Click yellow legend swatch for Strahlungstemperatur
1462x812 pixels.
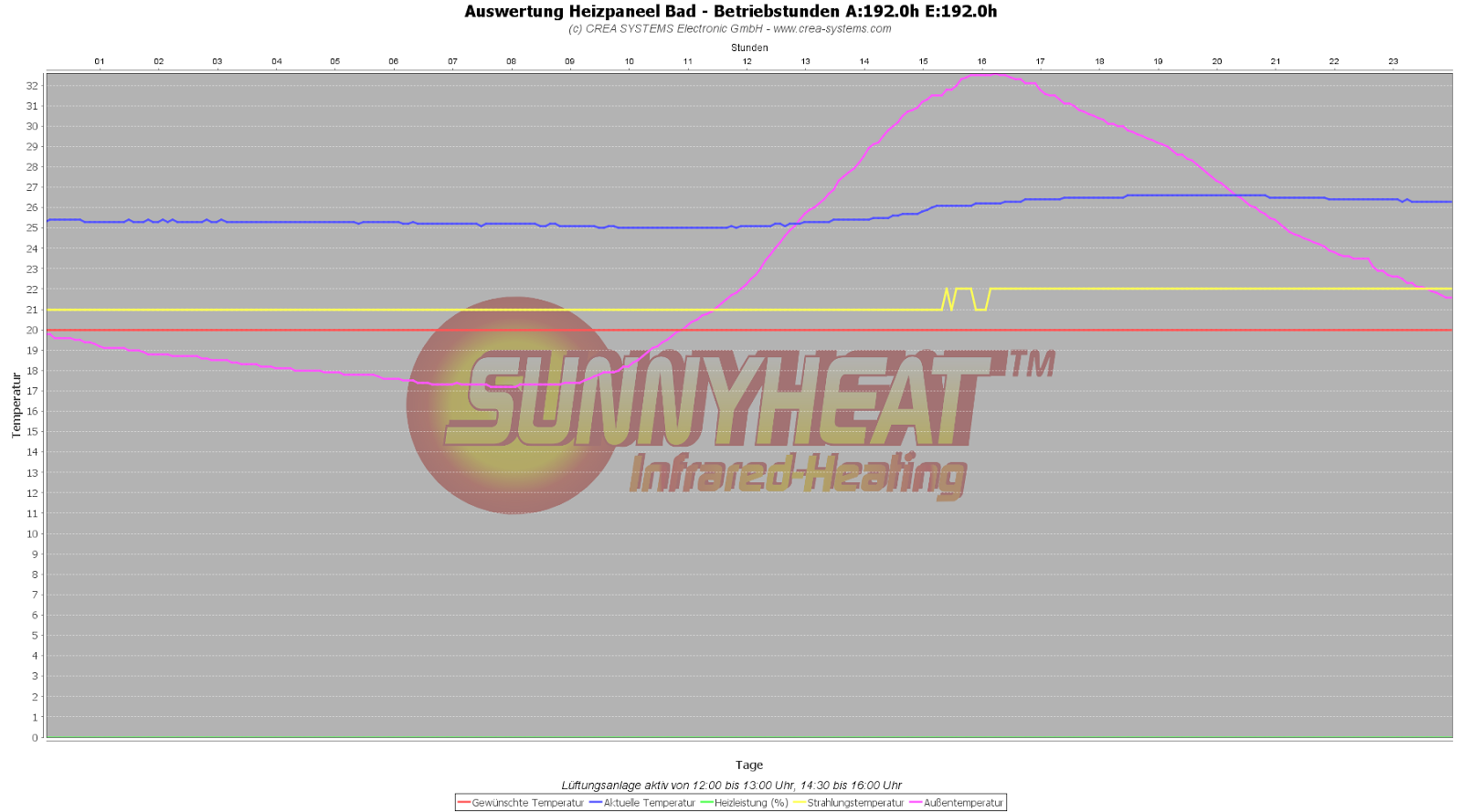click(800, 803)
